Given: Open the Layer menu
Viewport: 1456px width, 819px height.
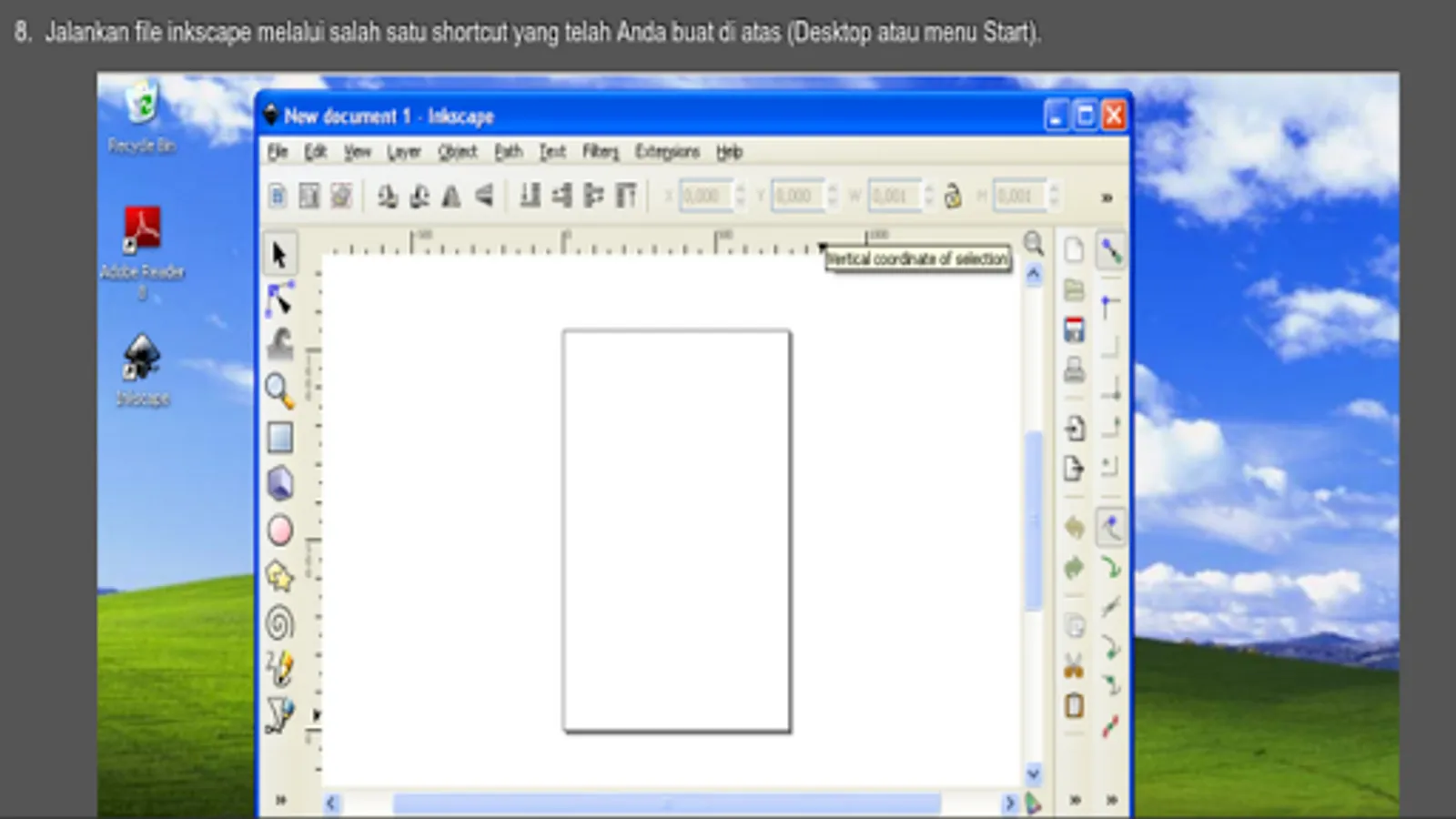Looking at the screenshot, I should 404,152.
